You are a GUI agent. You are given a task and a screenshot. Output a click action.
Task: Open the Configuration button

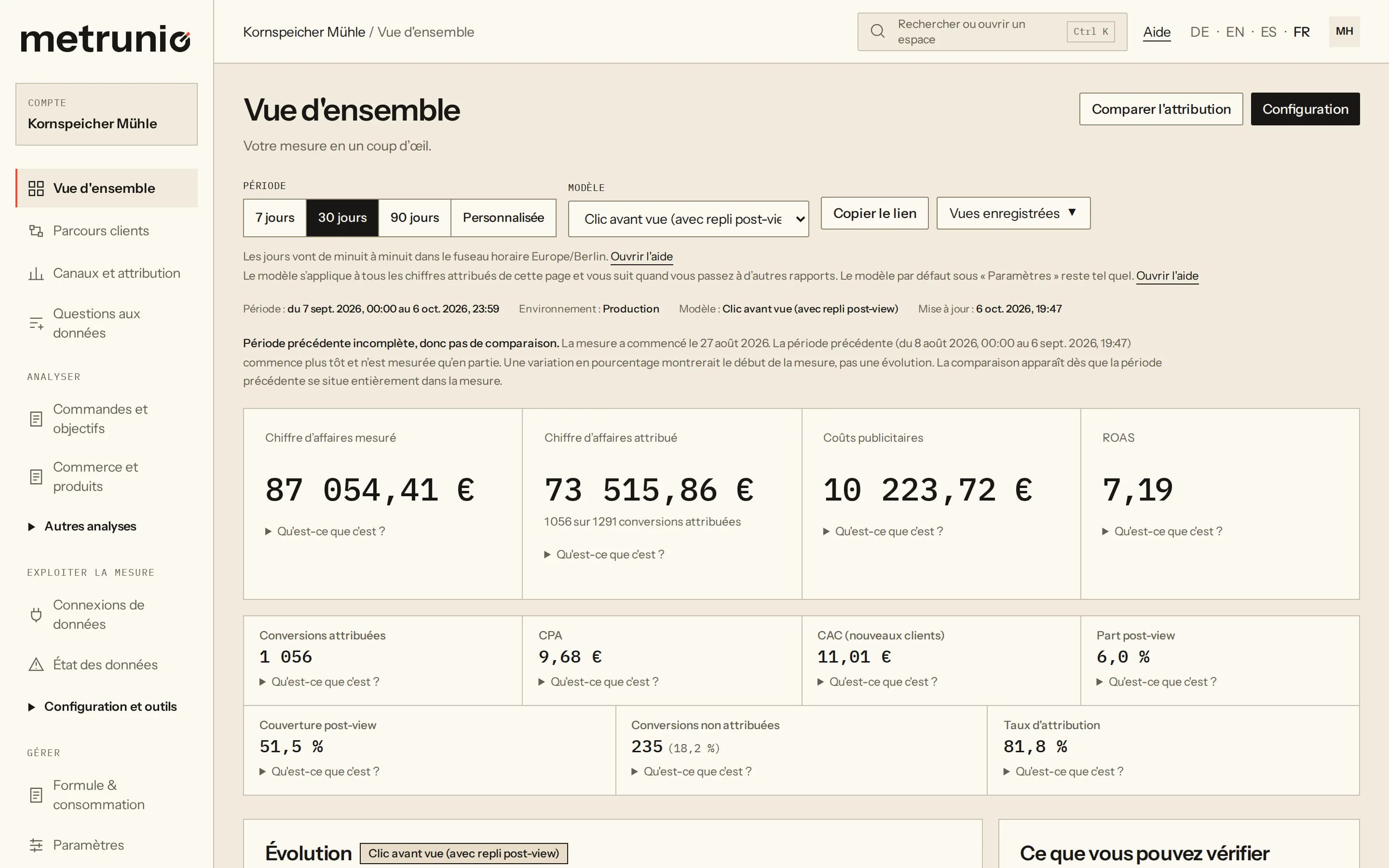1305,109
